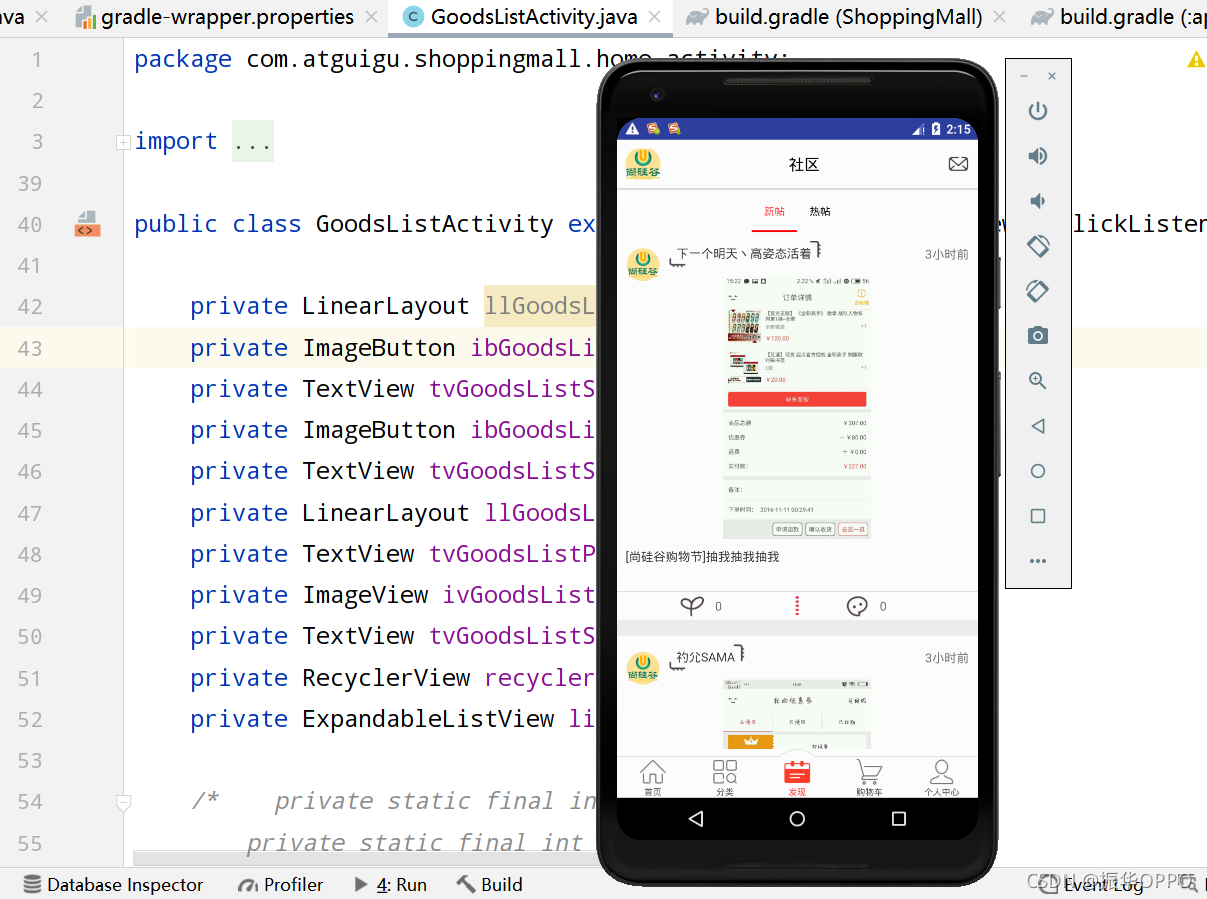Expand the collapsed import ellipsis

(253, 142)
